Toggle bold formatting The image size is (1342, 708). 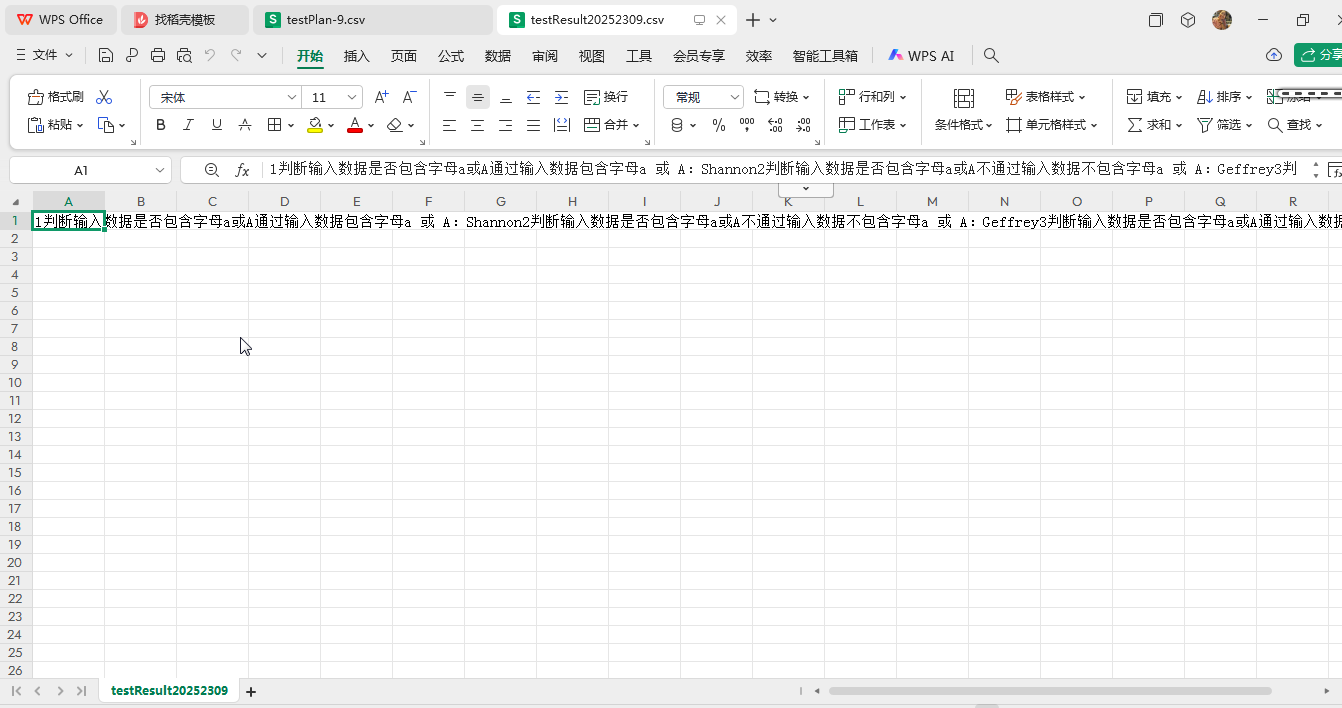(x=161, y=125)
